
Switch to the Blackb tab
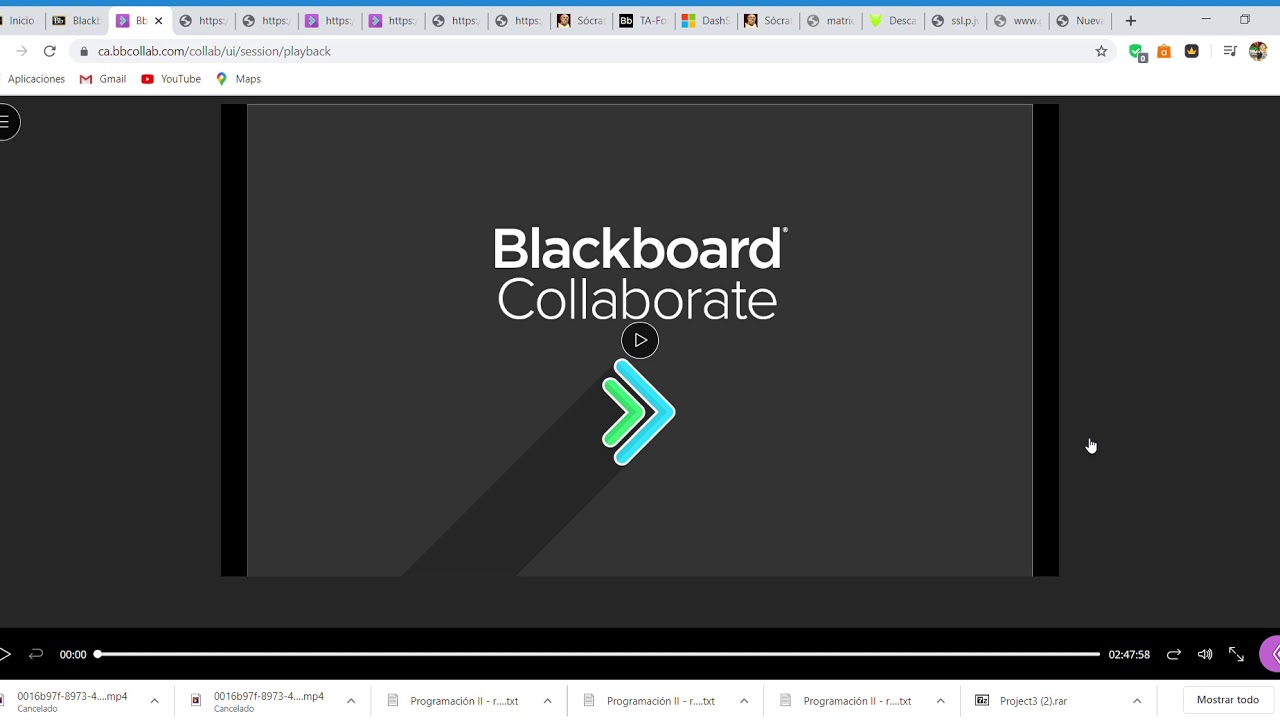point(77,20)
